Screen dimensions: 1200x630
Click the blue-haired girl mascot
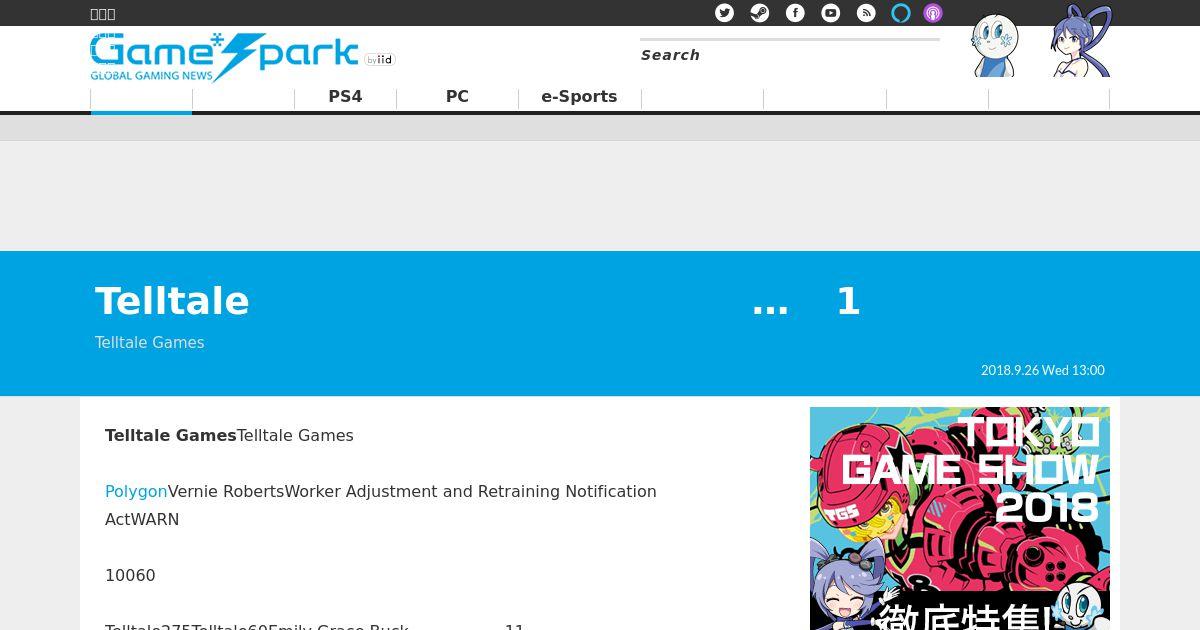[1081, 41]
